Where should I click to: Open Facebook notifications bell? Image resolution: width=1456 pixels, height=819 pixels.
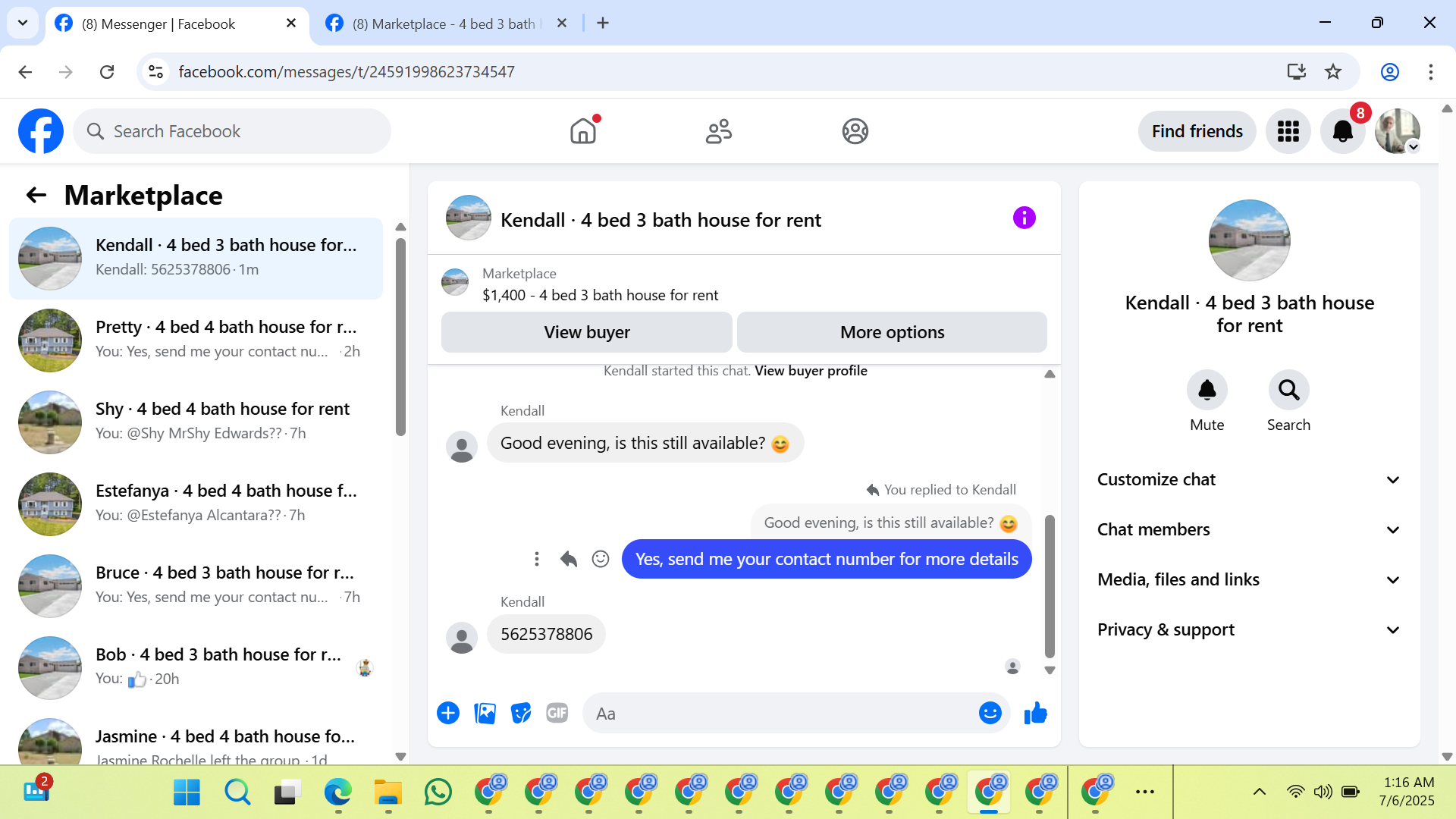1342,131
